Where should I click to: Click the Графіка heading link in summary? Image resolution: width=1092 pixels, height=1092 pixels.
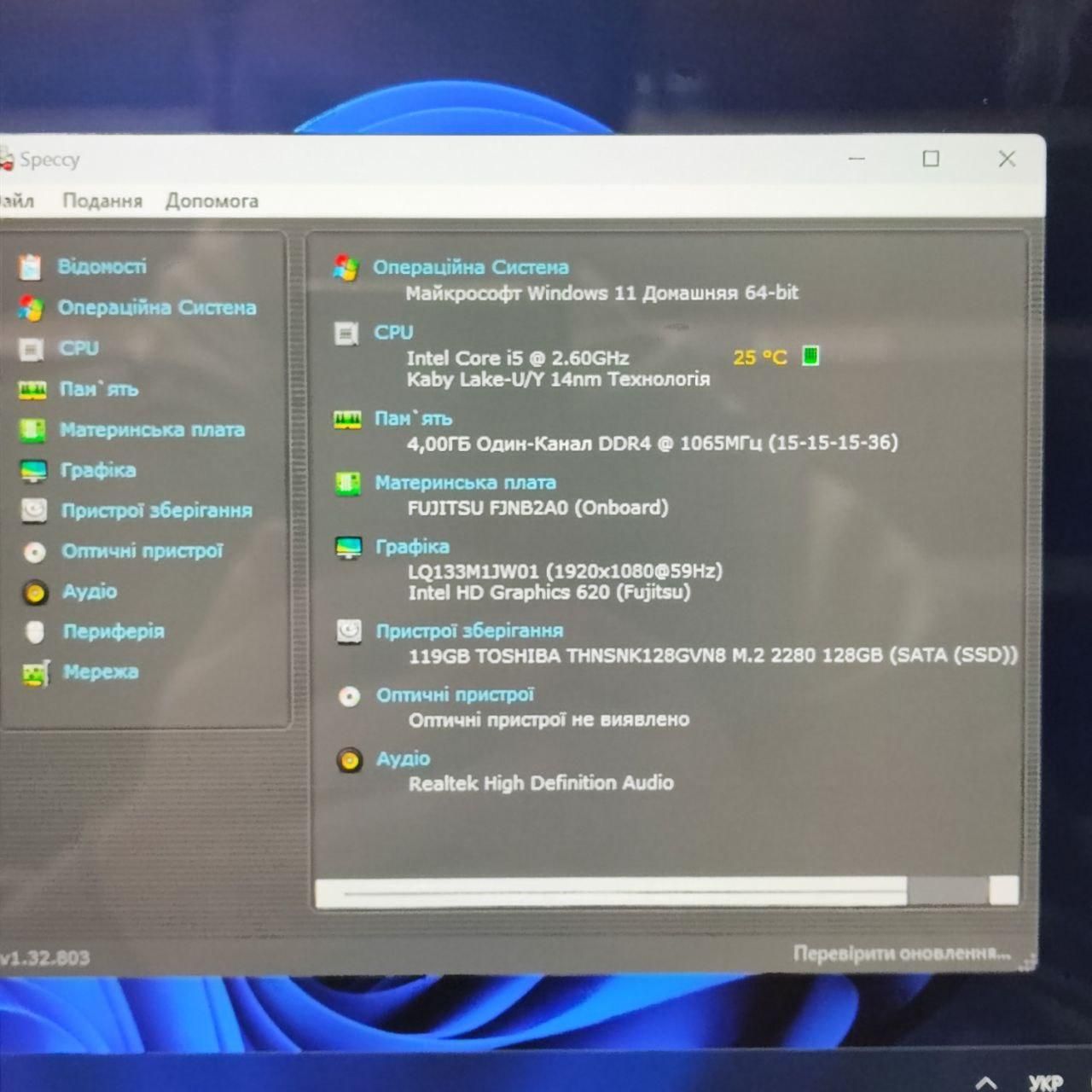(413, 547)
